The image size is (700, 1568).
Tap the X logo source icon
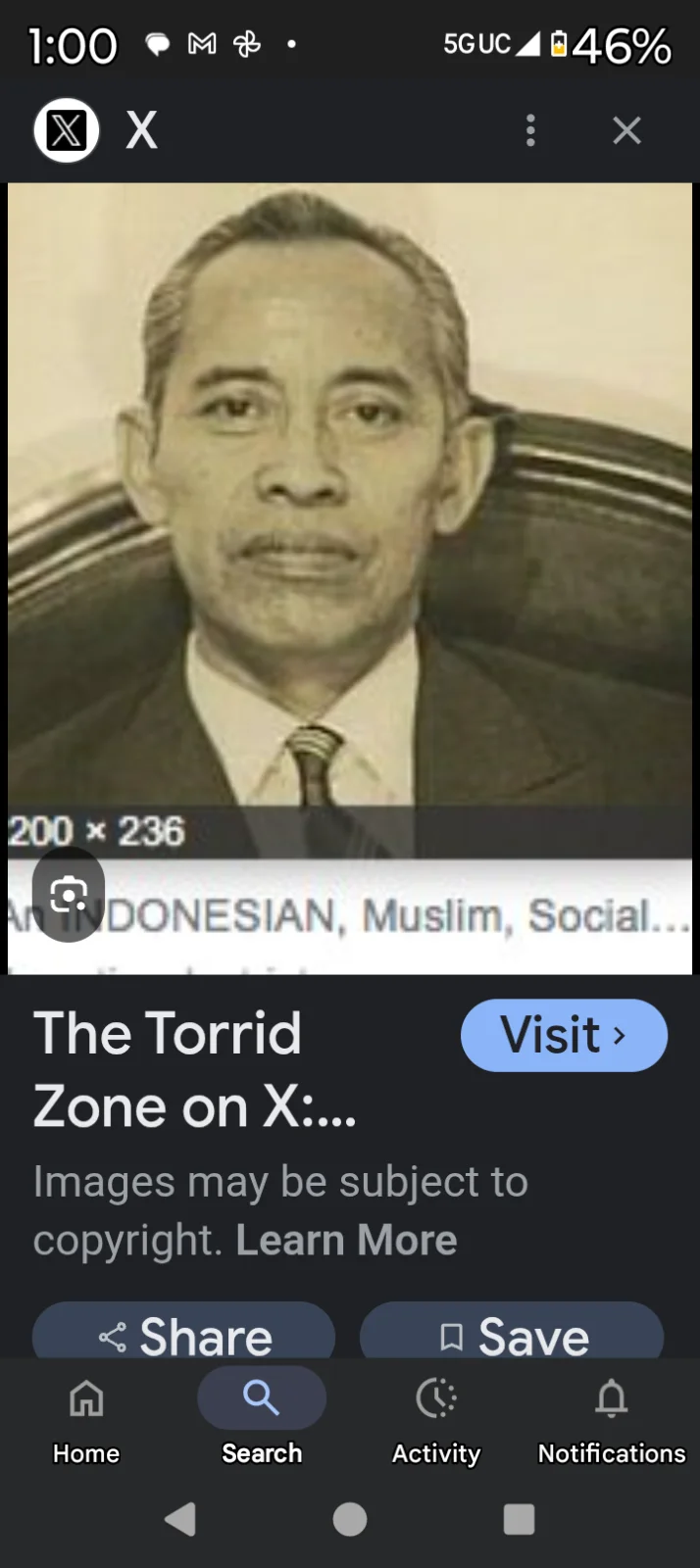click(67, 130)
